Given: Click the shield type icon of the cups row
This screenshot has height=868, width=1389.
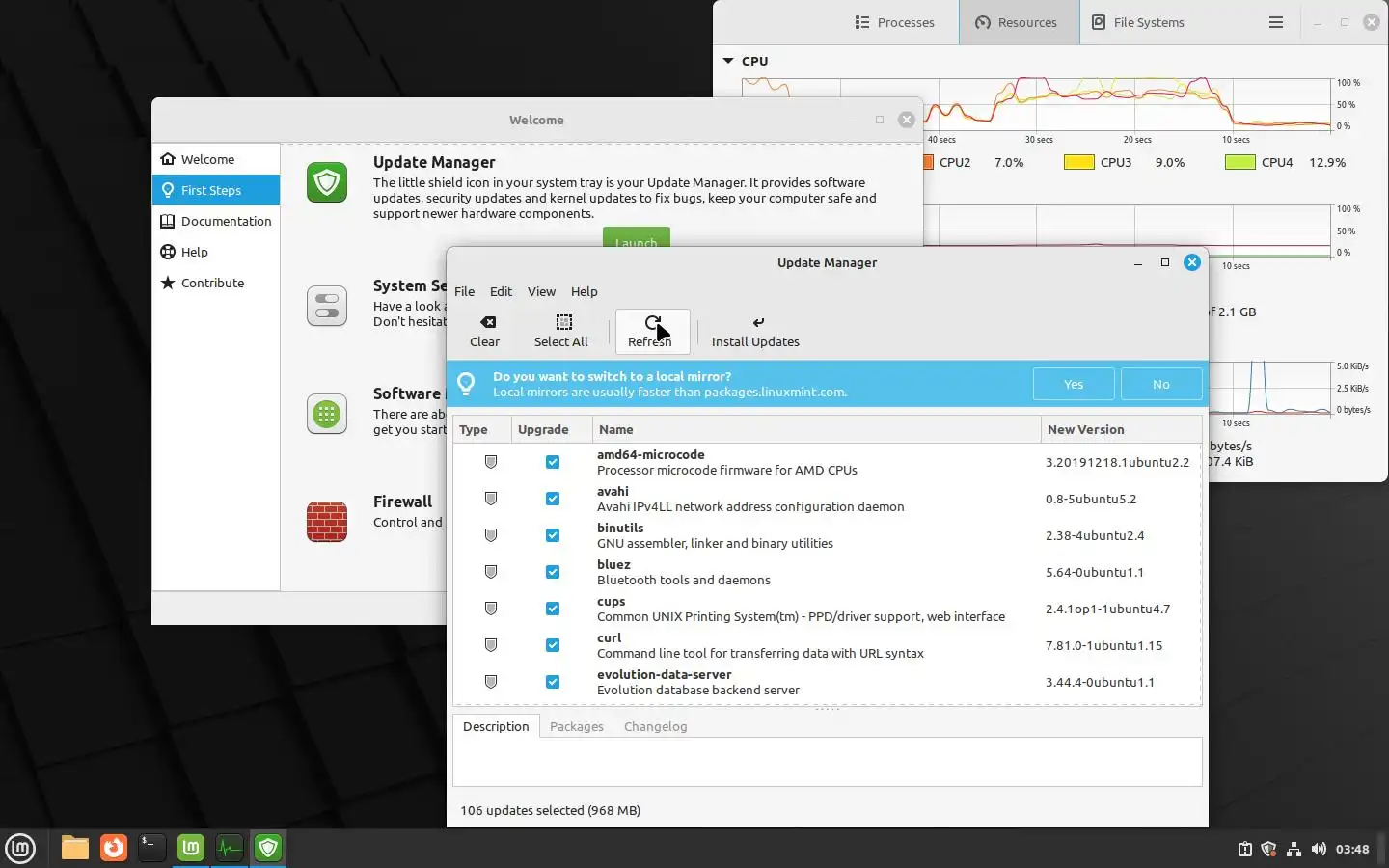Looking at the screenshot, I should (x=491, y=609).
